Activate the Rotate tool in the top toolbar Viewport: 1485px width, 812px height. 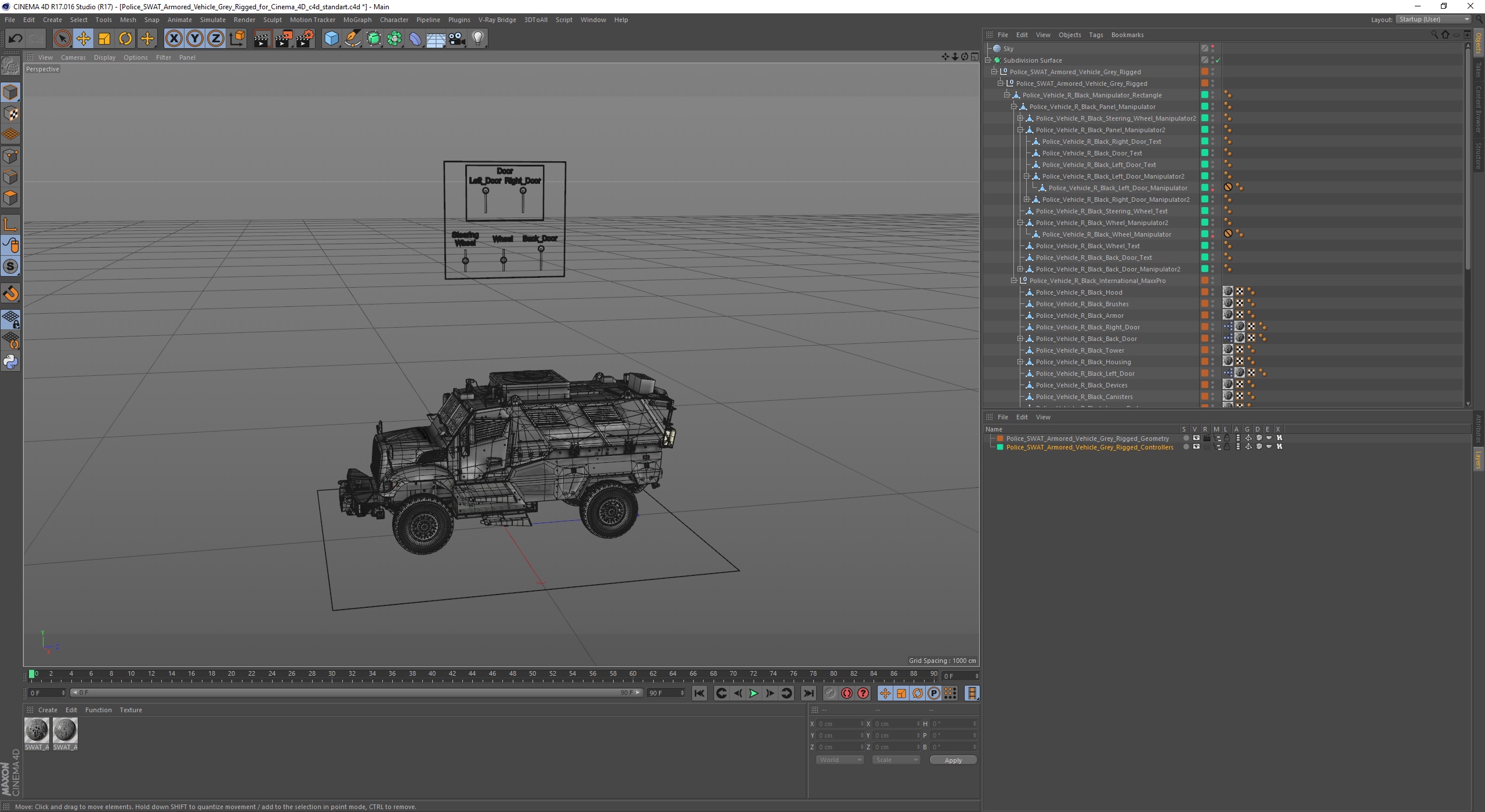point(125,39)
